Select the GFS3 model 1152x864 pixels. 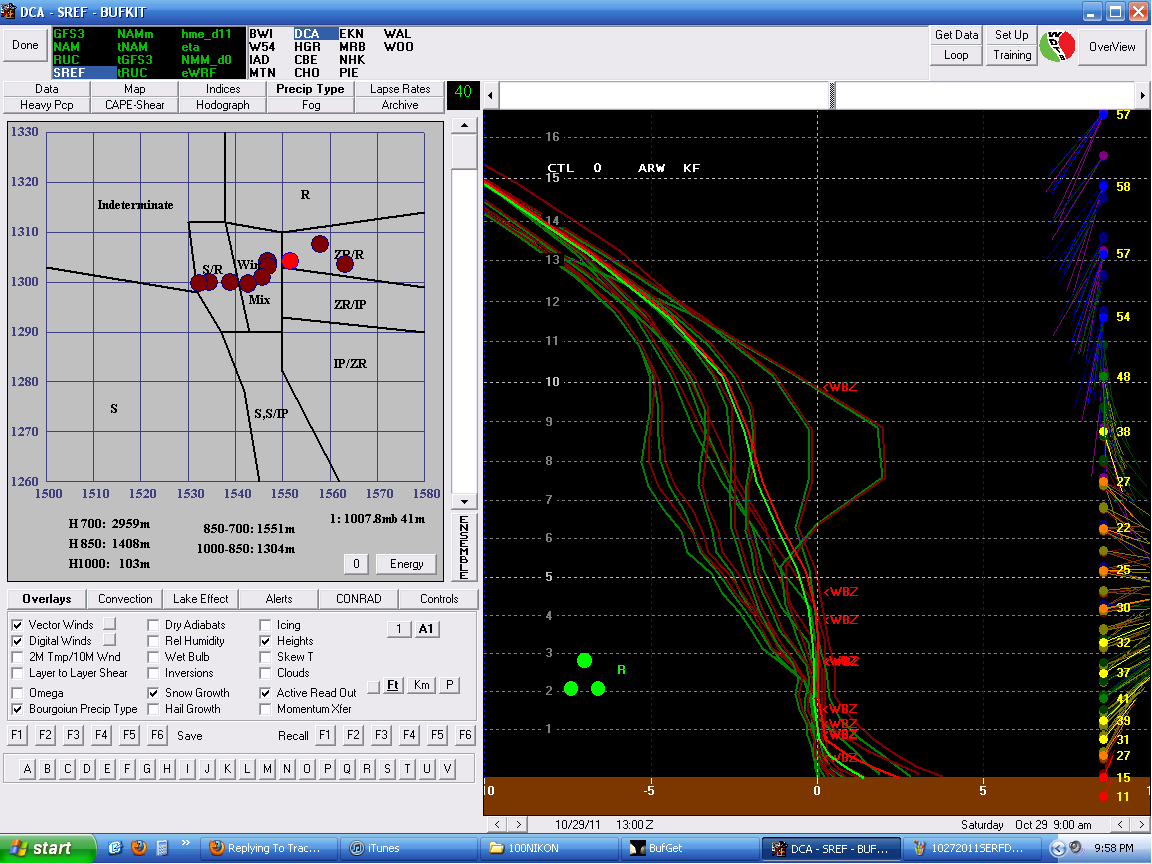click(69, 34)
